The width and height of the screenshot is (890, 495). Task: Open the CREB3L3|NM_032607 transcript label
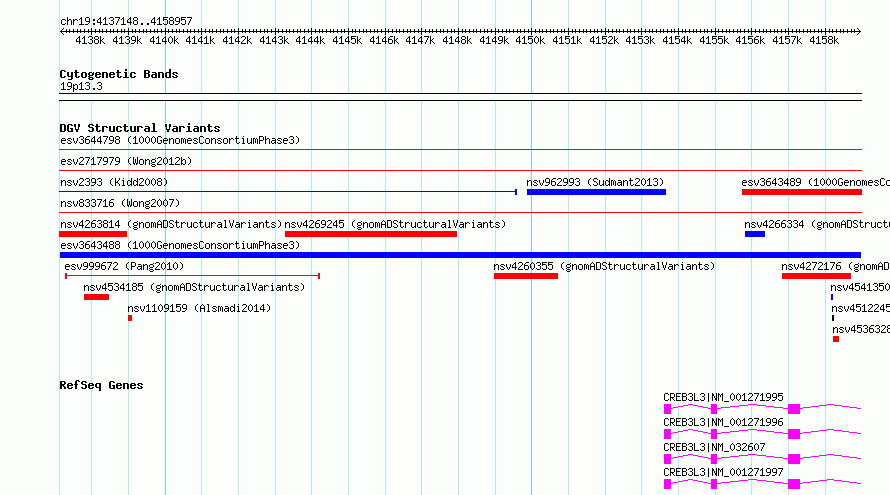point(714,447)
